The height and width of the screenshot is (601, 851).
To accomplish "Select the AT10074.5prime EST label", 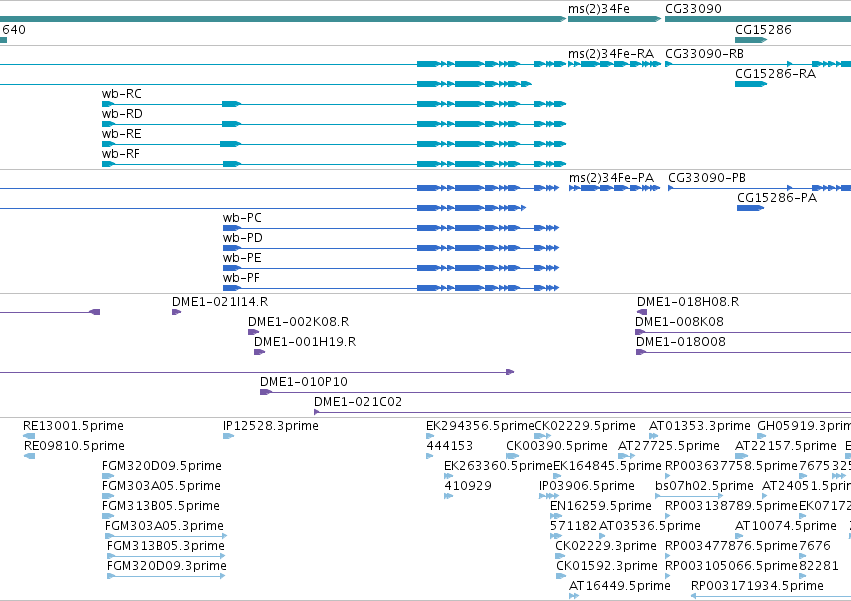I will click(x=786, y=527).
